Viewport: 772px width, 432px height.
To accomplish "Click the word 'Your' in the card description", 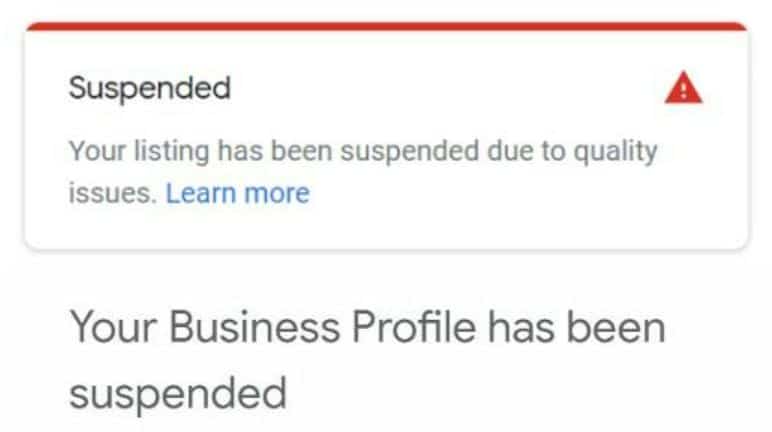I will [x=89, y=152].
